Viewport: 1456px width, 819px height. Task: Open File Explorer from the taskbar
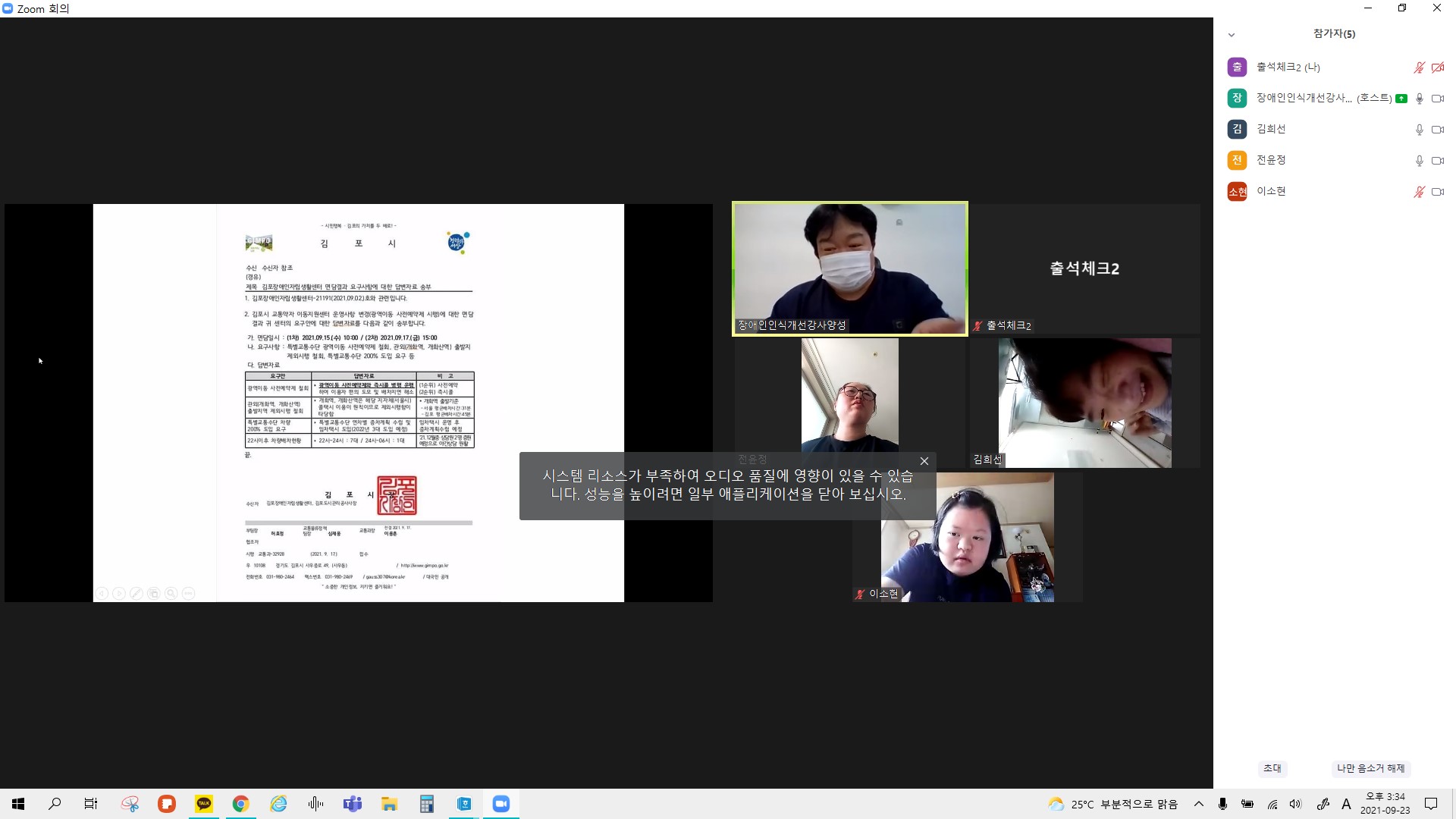(389, 804)
